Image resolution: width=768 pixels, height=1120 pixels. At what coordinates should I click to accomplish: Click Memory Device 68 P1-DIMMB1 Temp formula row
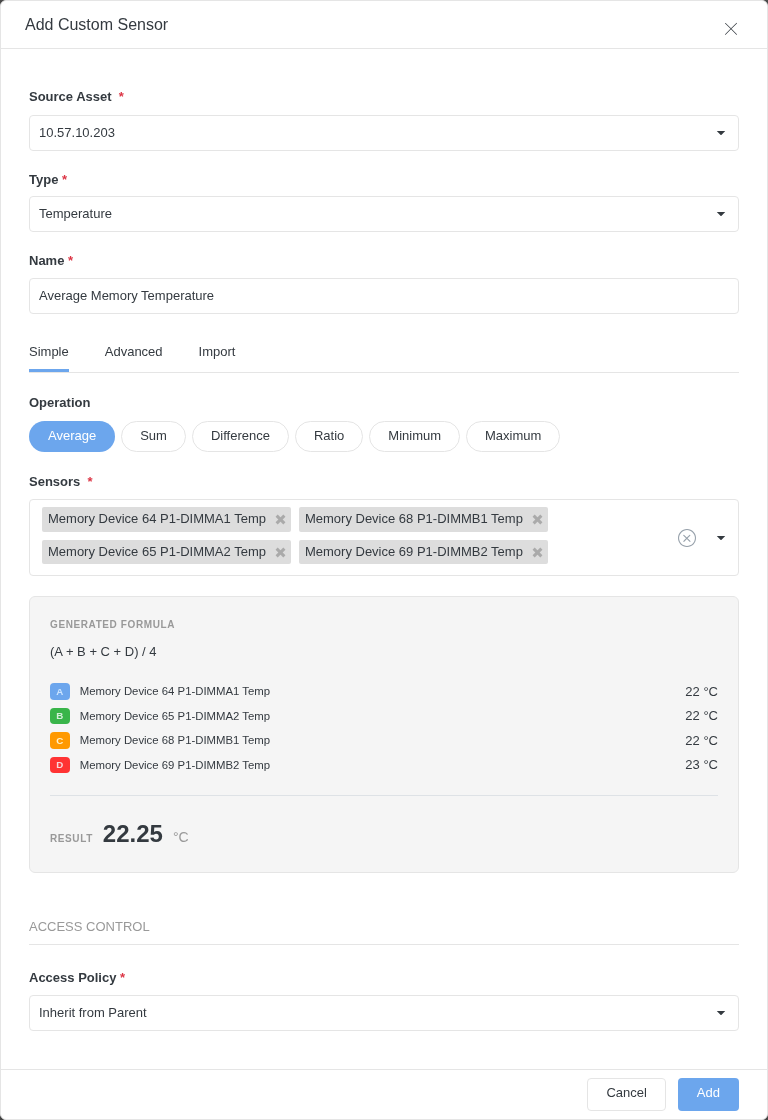(x=384, y=741)
